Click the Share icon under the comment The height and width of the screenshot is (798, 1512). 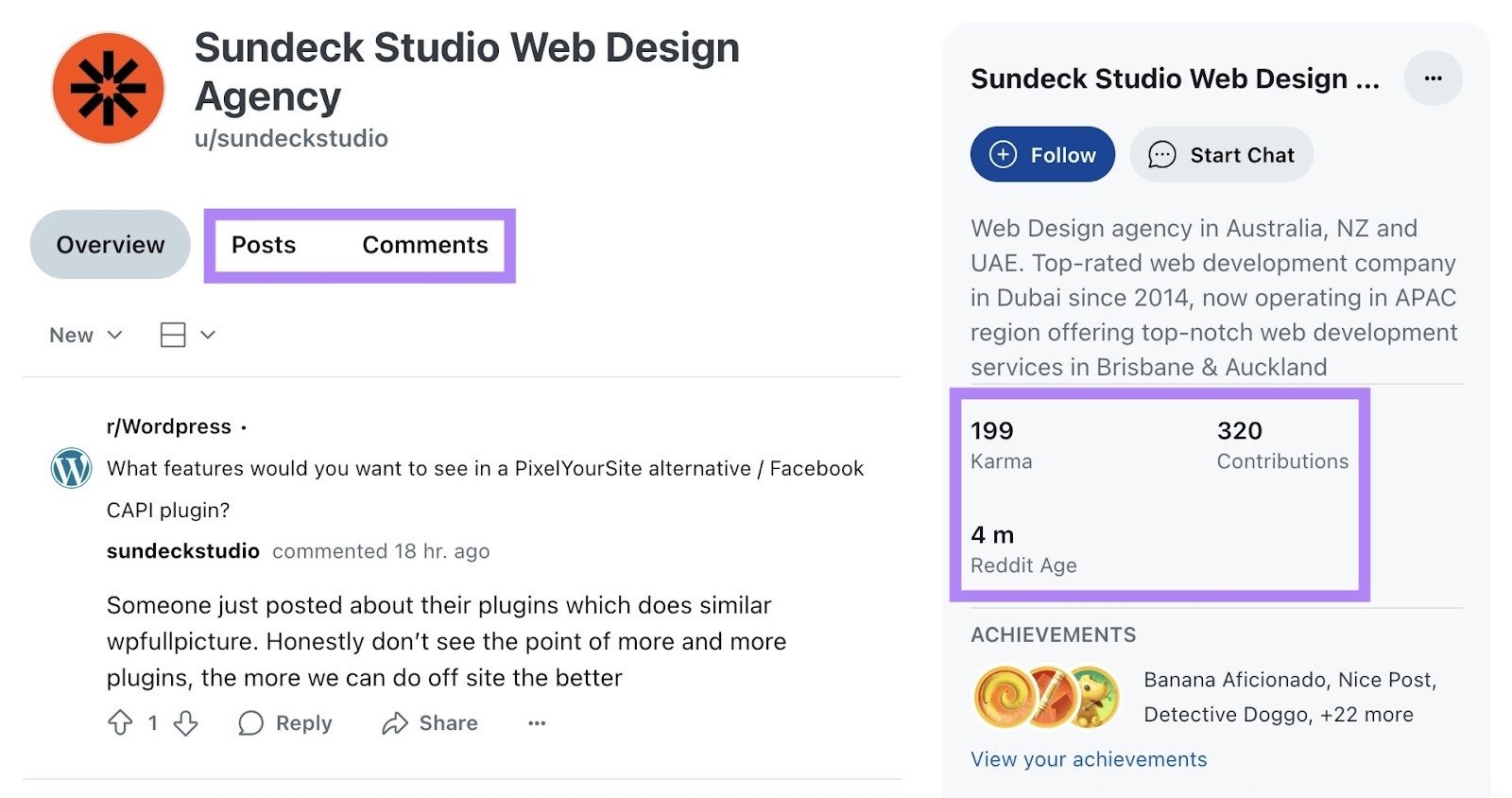pos(396,723)
